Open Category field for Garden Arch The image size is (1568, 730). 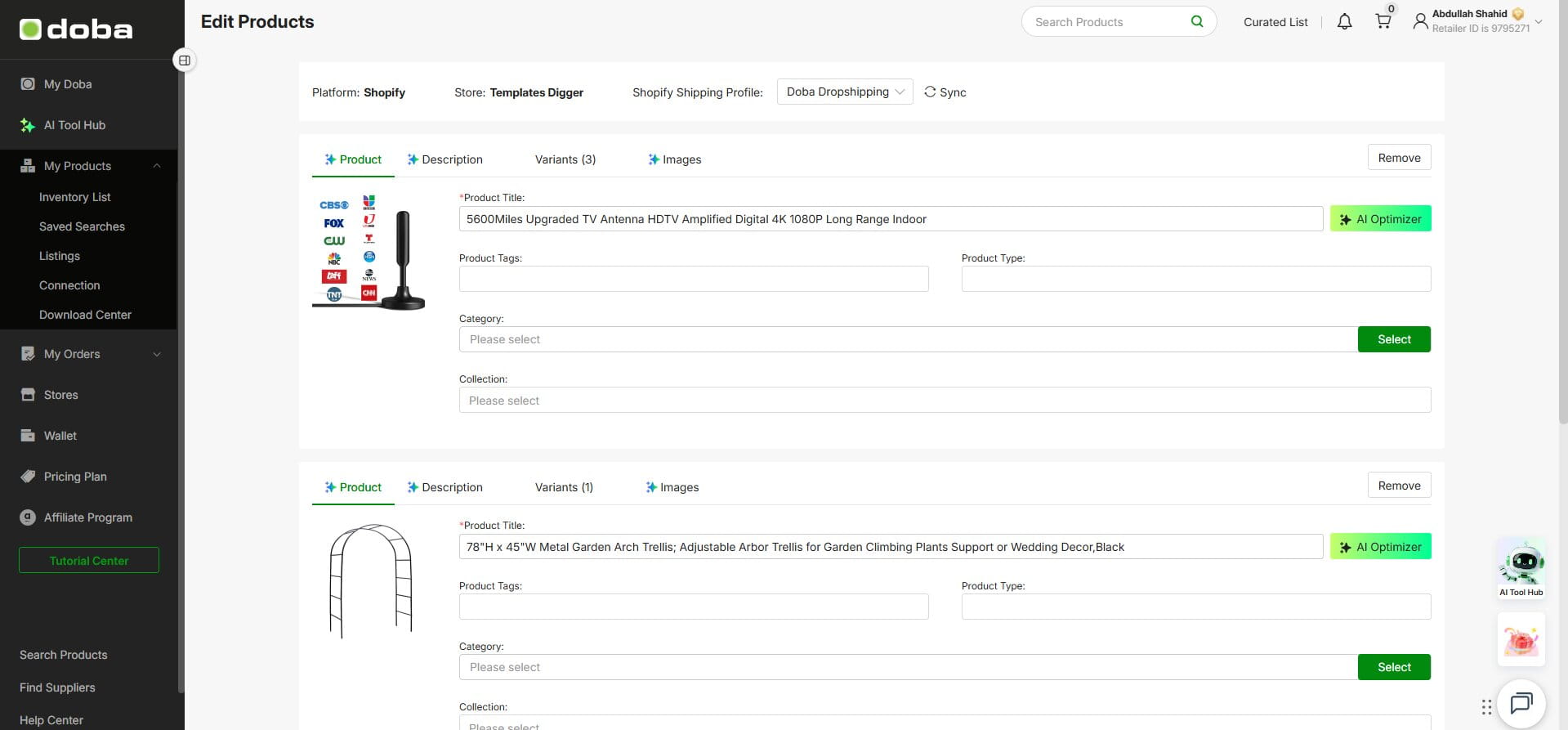(909, 667)
